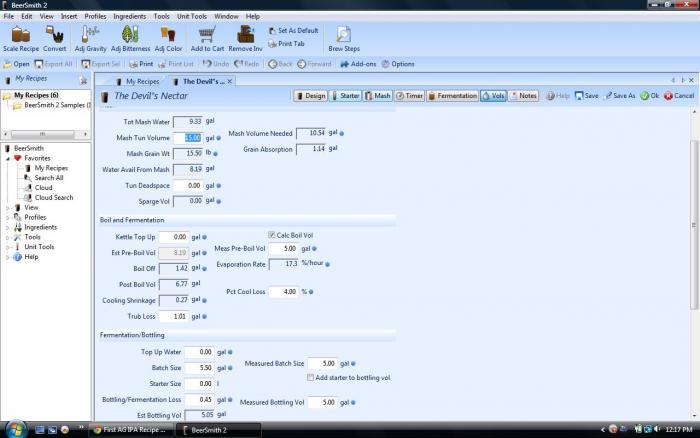Open the Ingredients menu
Viewport: 700px width, 438px height.
[x=129, y=17]
